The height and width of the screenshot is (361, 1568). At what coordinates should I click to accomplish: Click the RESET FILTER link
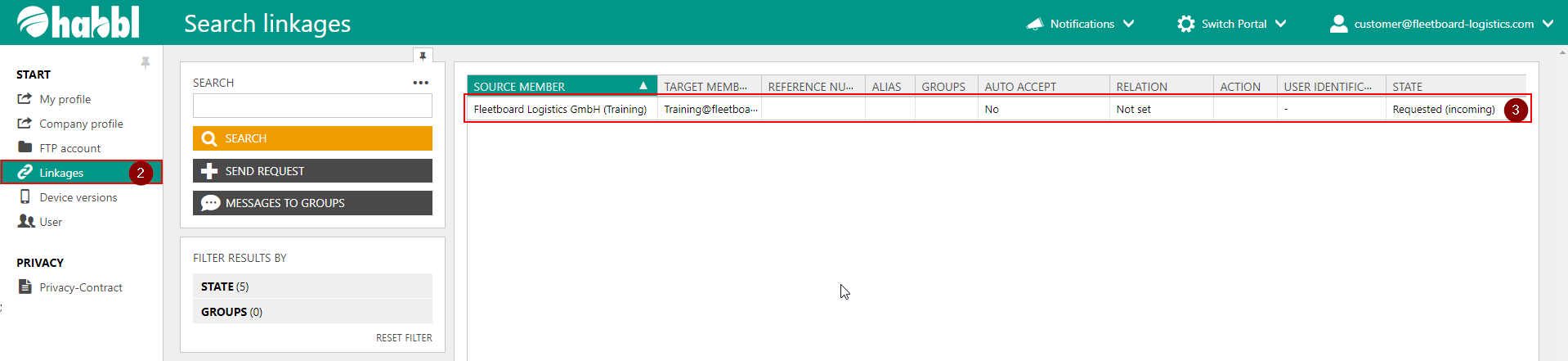(x=404, y=337)
